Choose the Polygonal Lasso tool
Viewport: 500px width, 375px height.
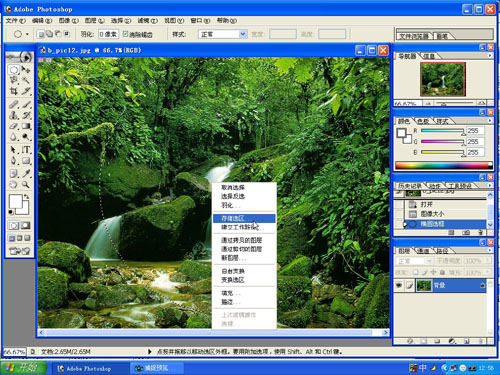(13, 80)
